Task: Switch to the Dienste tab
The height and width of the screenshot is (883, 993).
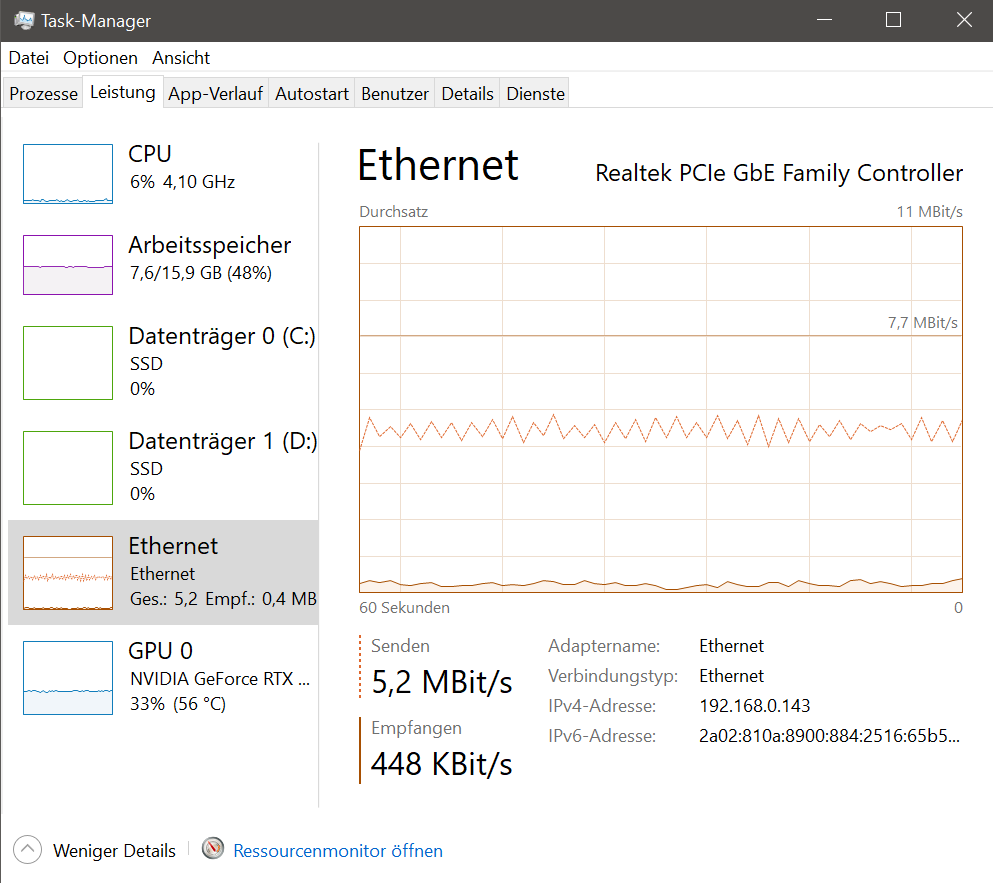Action: pos(536,94)
